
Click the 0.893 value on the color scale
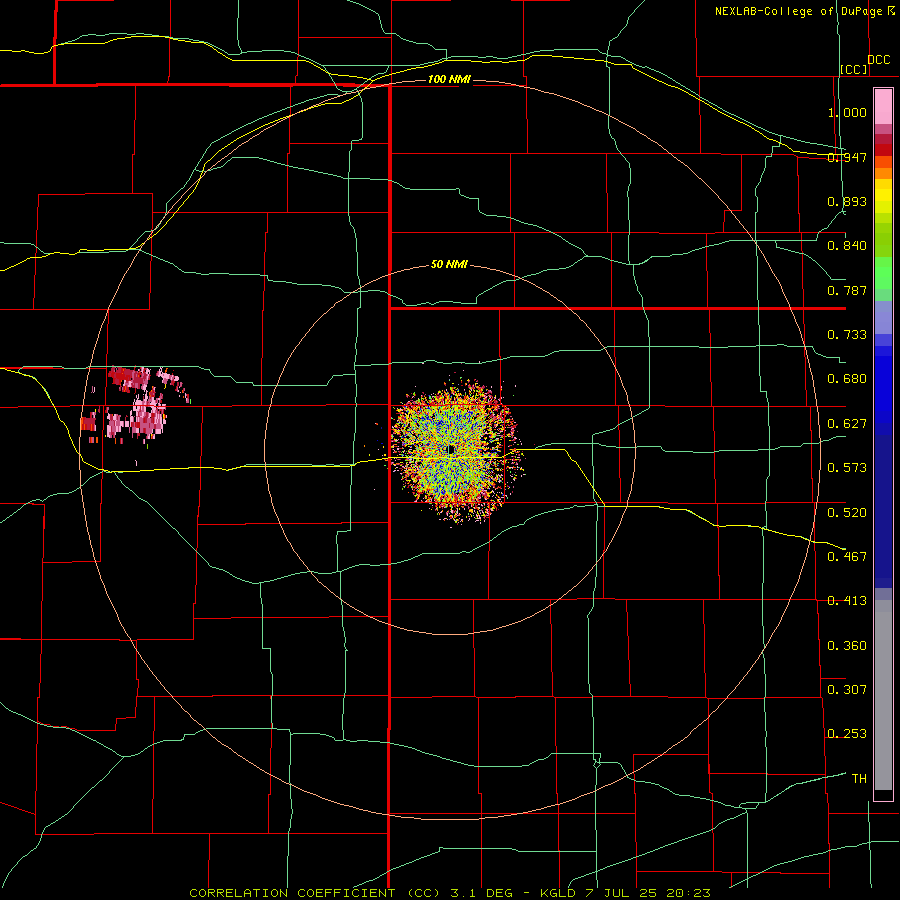847,201
